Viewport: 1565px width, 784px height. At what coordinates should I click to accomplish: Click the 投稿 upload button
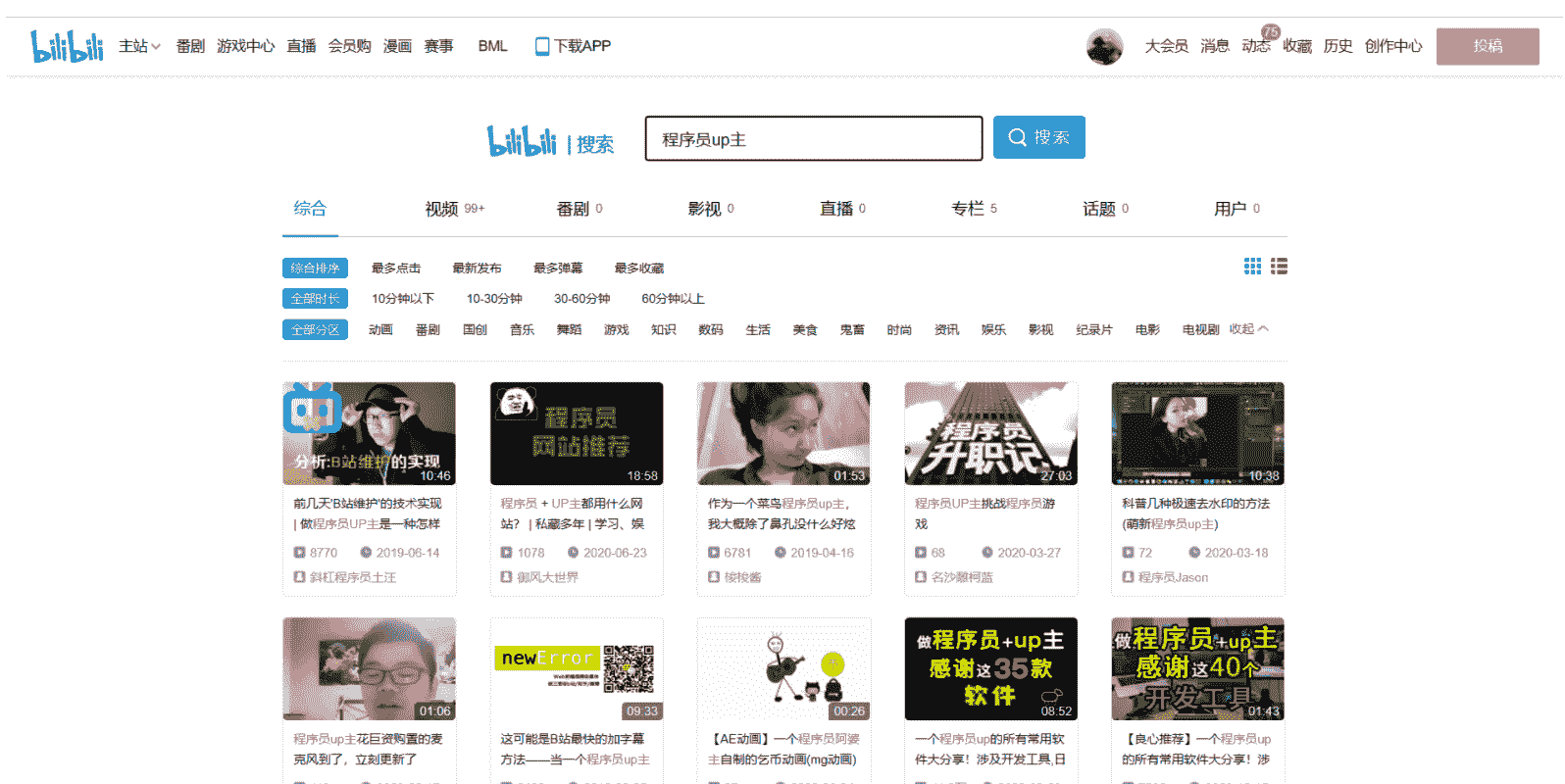click(x=1487, y=46)
